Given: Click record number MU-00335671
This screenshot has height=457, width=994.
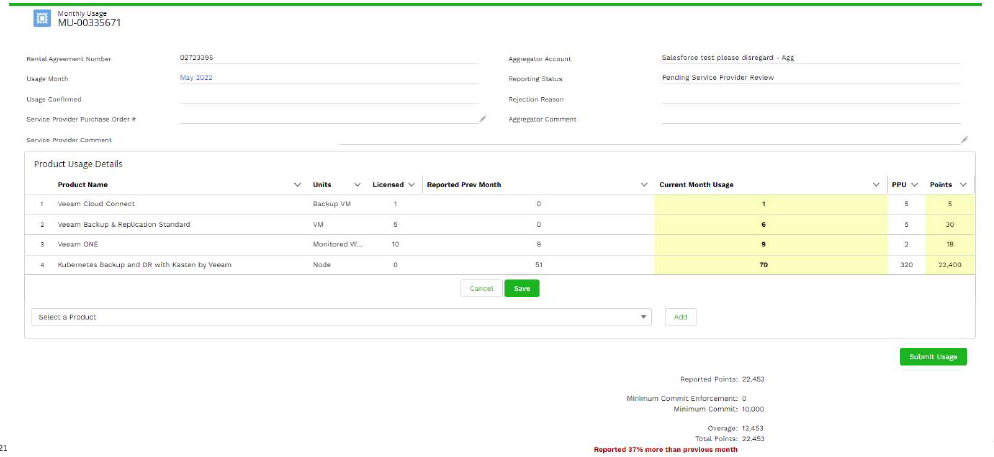Looking at the screenshot, I should click(89, 23).
